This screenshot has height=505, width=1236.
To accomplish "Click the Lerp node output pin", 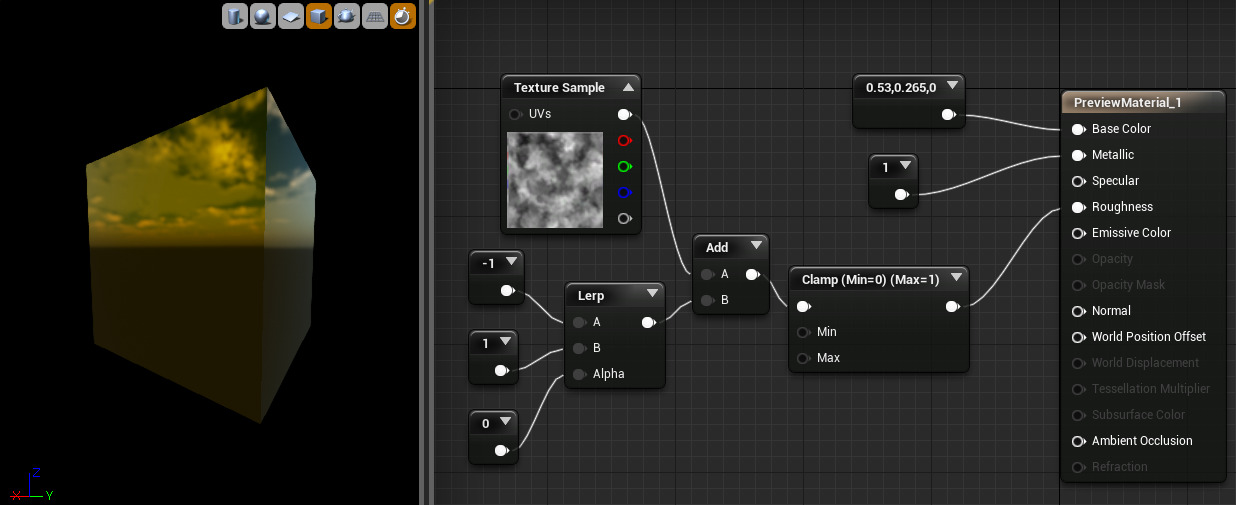I will [649, 322].
